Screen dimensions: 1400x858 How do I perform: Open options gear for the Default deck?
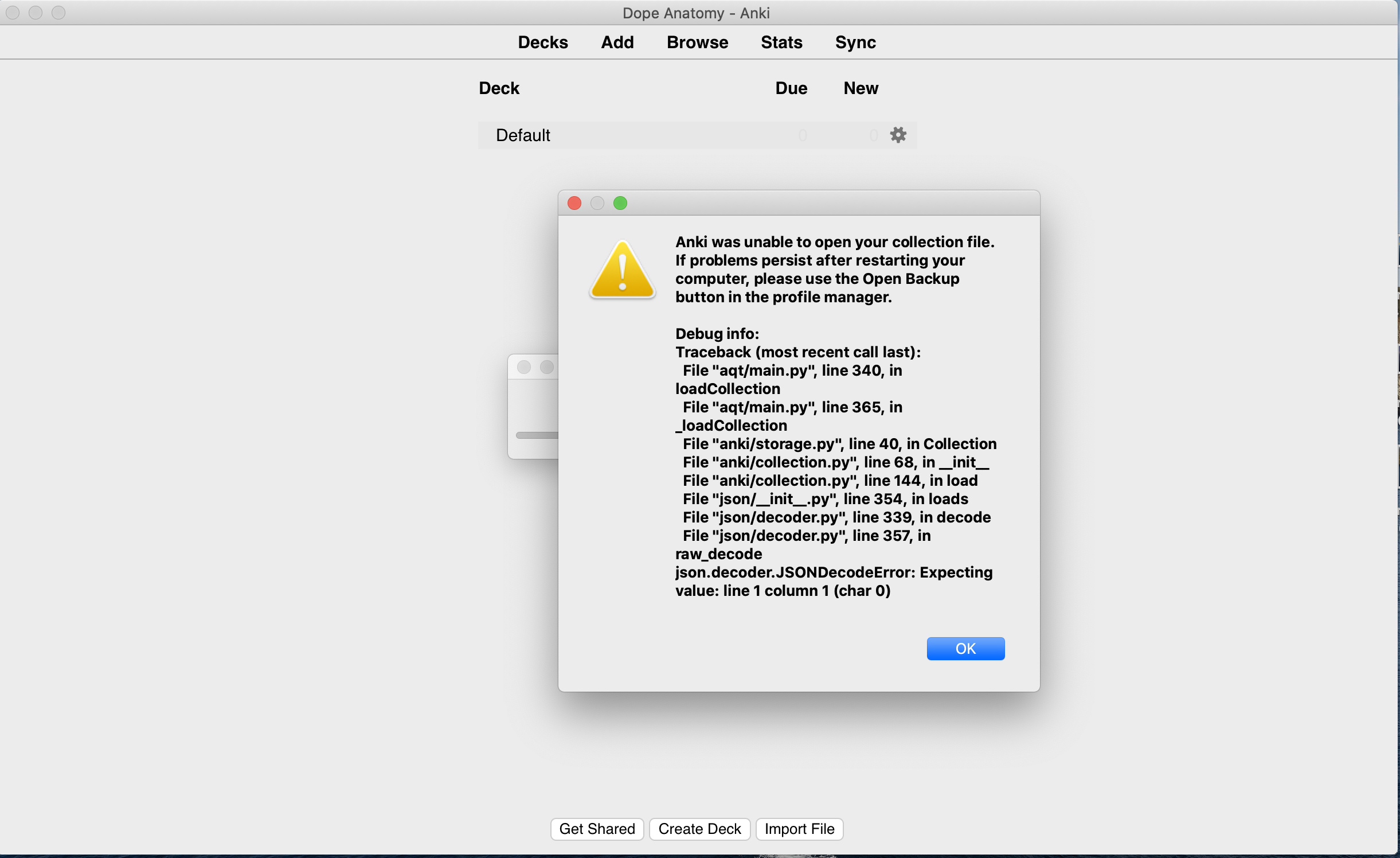898,135
